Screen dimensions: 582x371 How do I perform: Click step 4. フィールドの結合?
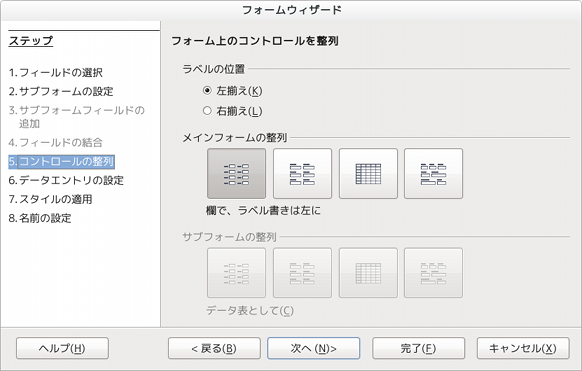point(55,142)
